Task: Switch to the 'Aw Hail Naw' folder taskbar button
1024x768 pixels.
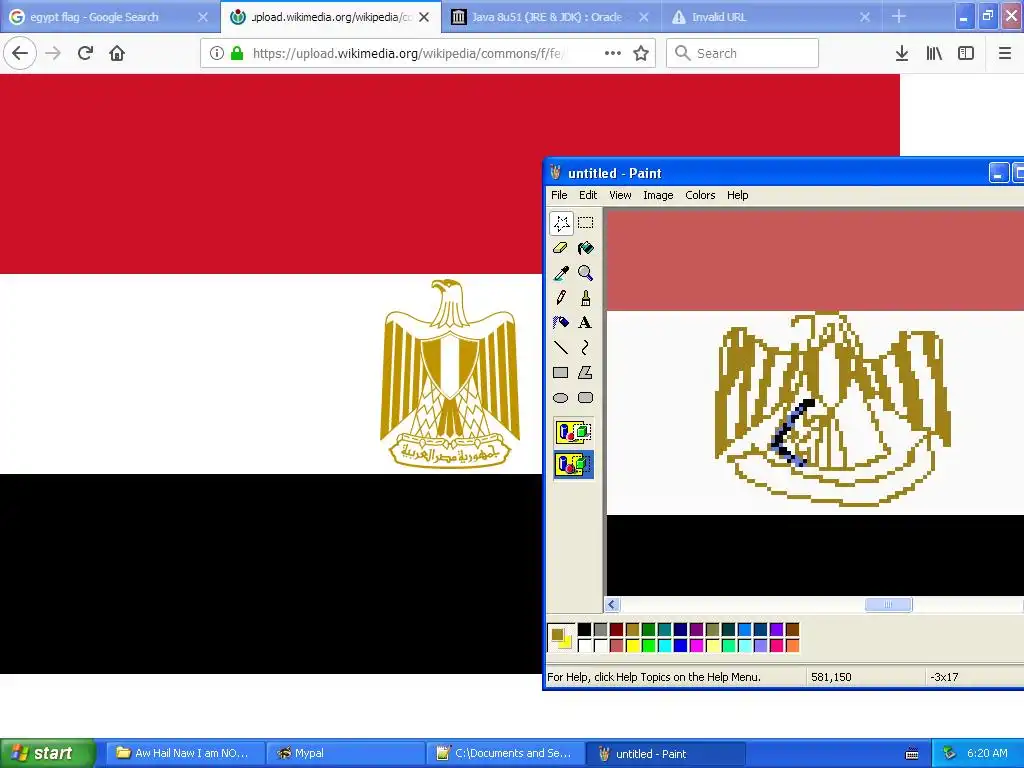Action: 186,753
